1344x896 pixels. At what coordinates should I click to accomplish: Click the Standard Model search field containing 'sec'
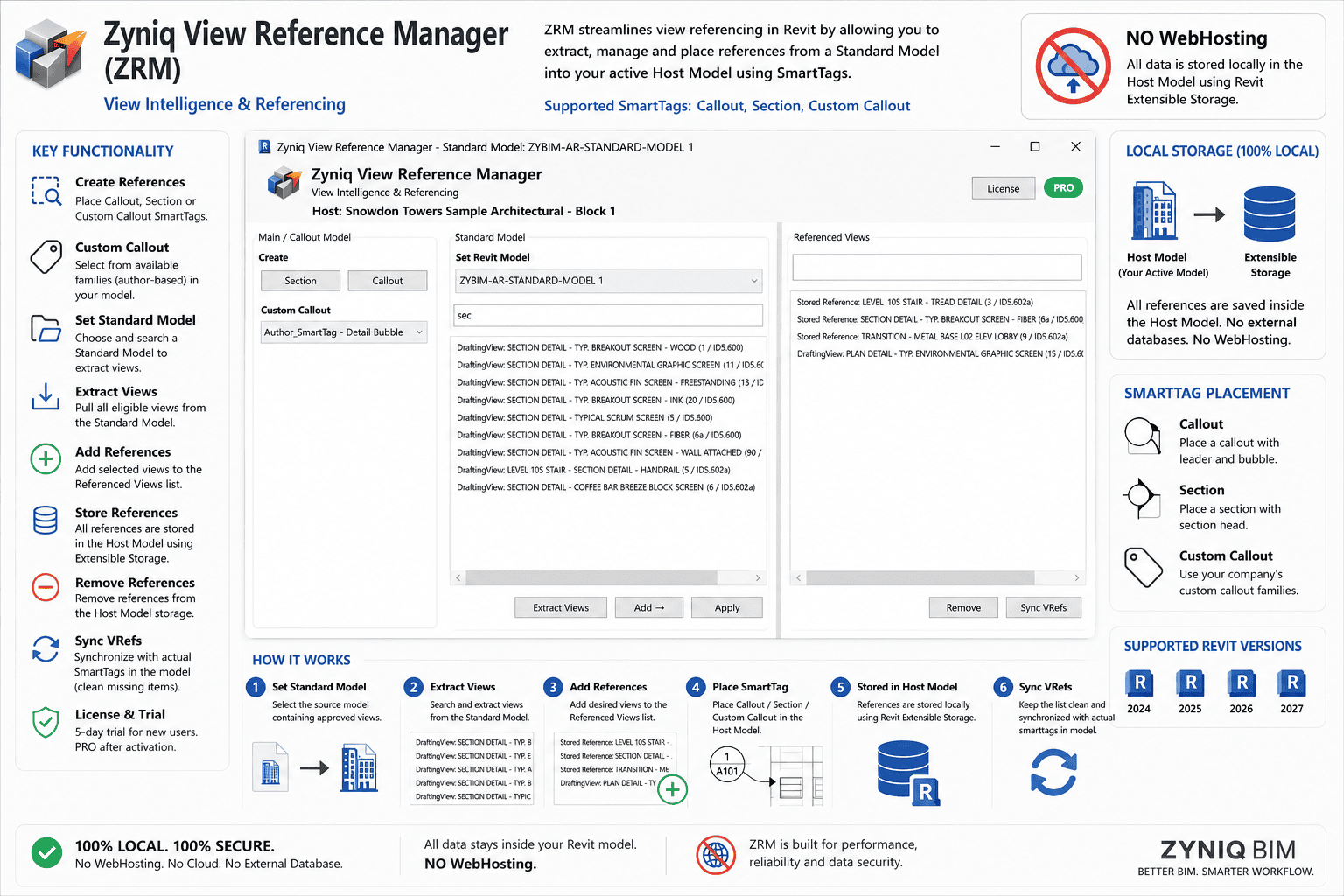(608, 315)
